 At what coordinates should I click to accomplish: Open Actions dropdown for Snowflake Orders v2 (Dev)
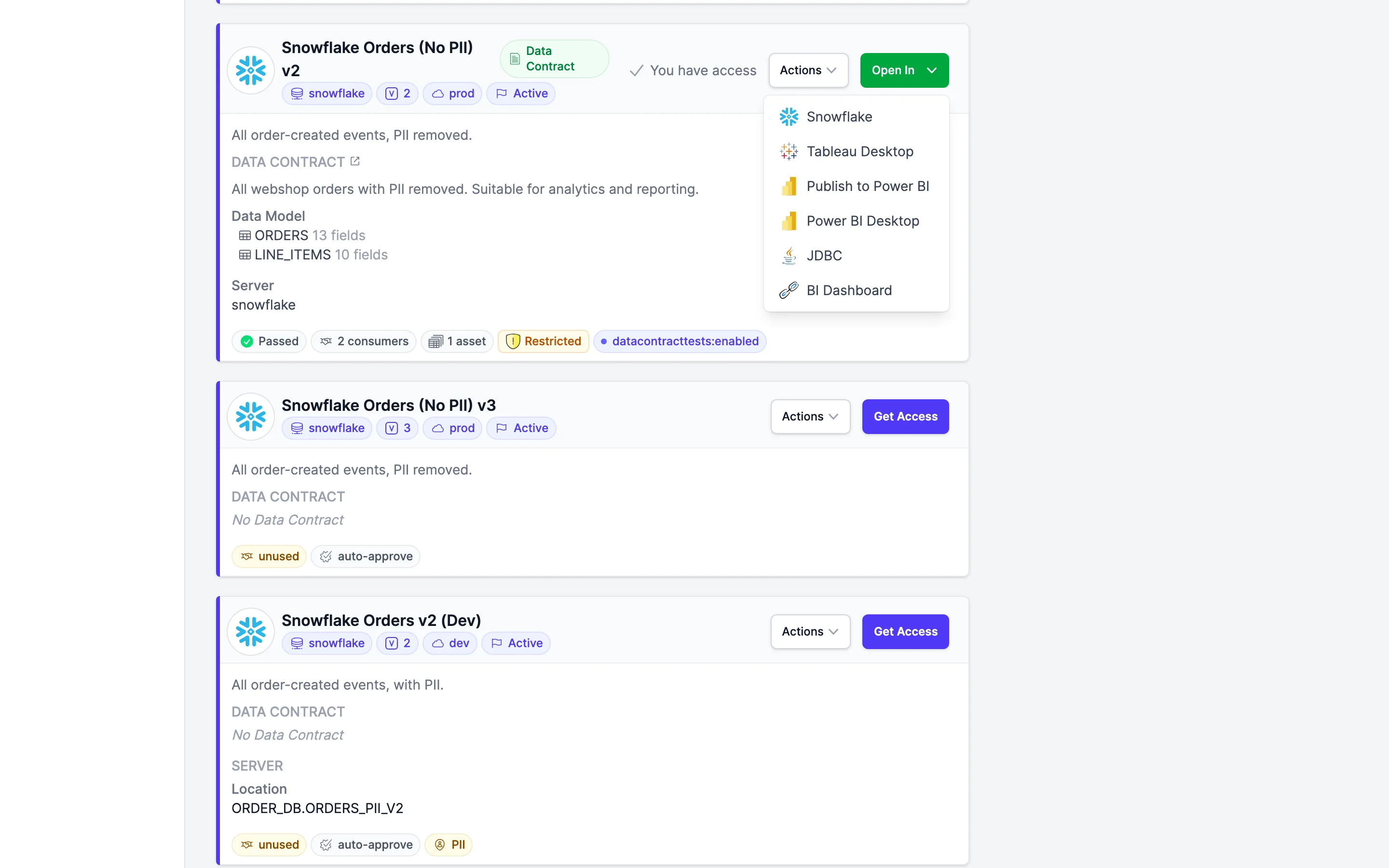tap(810, 632)
